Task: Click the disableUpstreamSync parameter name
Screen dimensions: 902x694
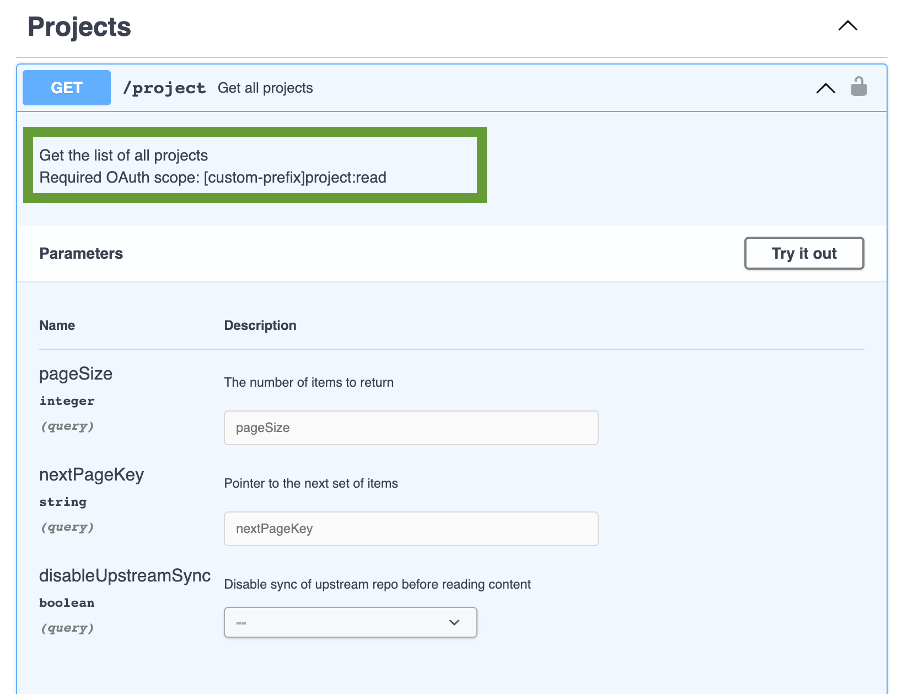Action: pyautogui.click(x=124, y=576)
